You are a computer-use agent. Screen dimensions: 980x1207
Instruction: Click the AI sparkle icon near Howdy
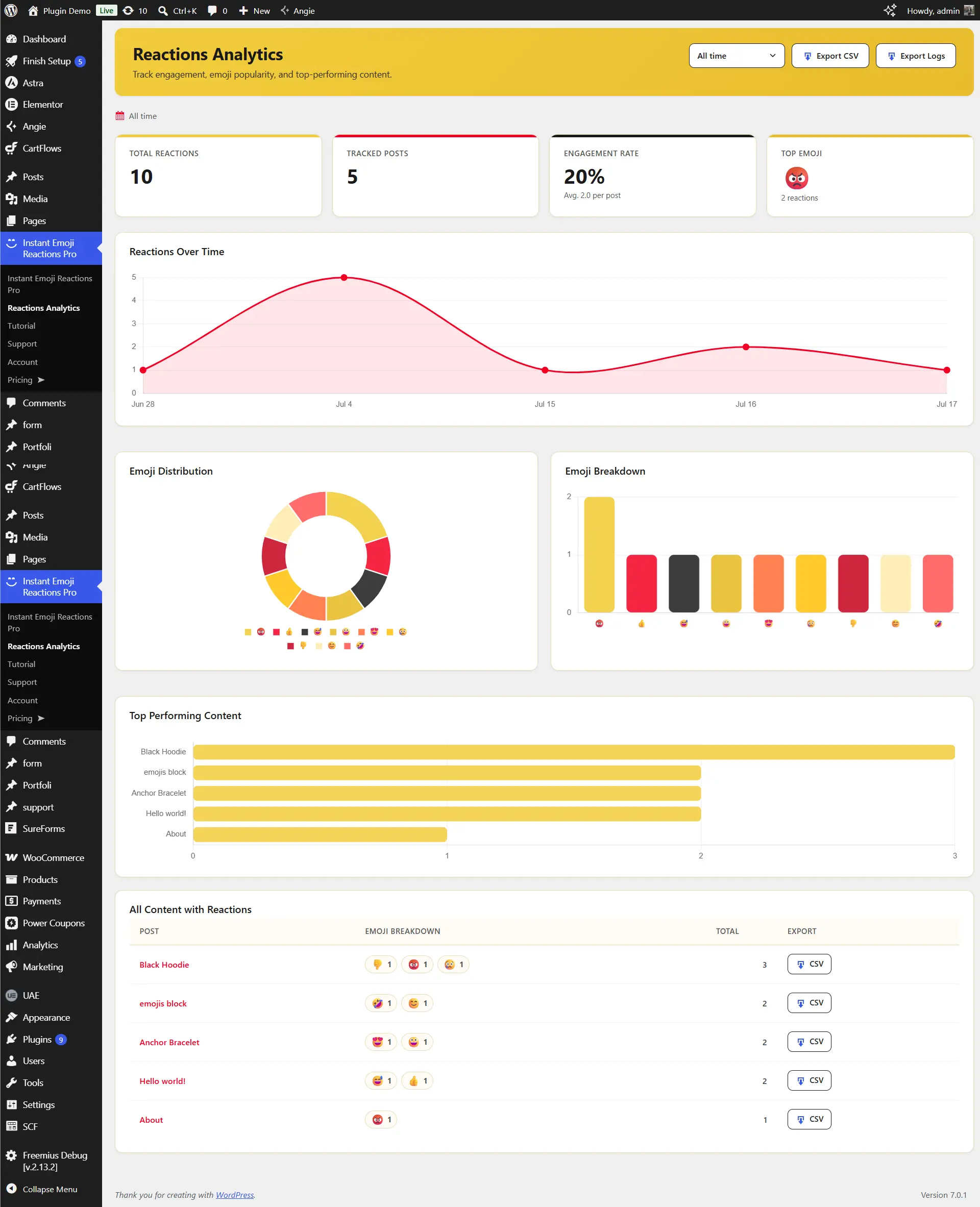[x=890, y=11]
